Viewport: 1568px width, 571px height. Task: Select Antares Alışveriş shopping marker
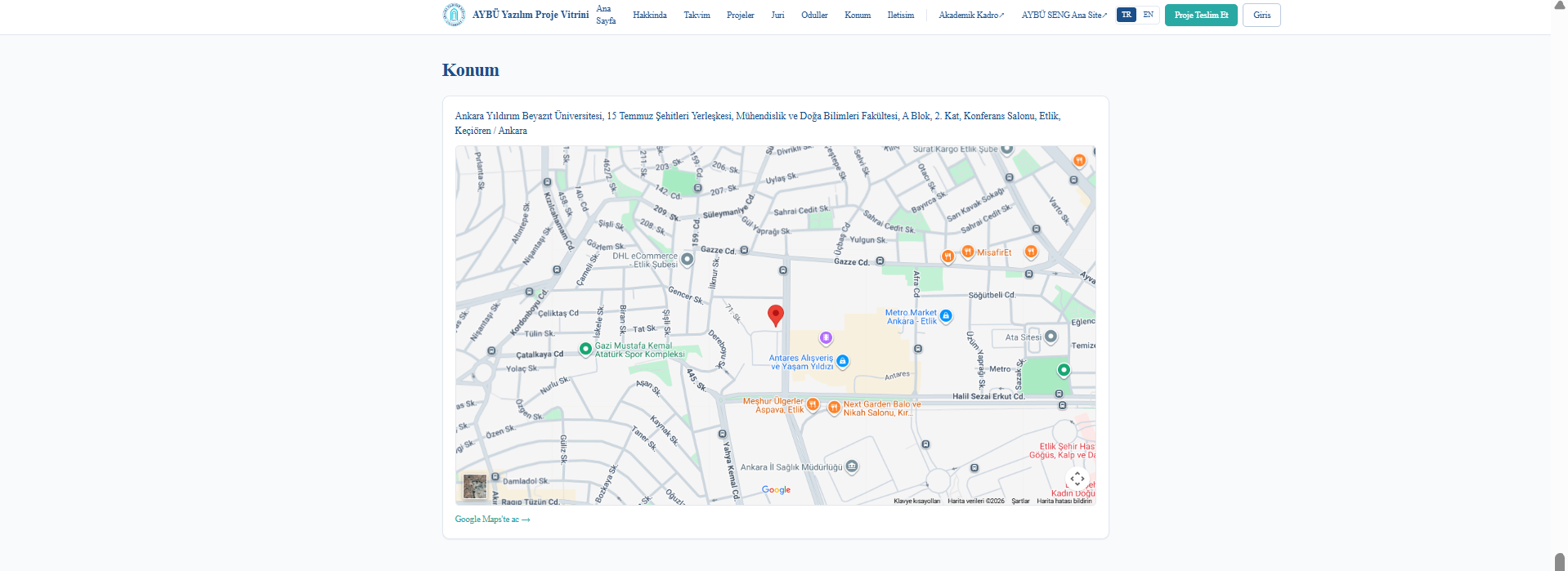tap(843, 361)
